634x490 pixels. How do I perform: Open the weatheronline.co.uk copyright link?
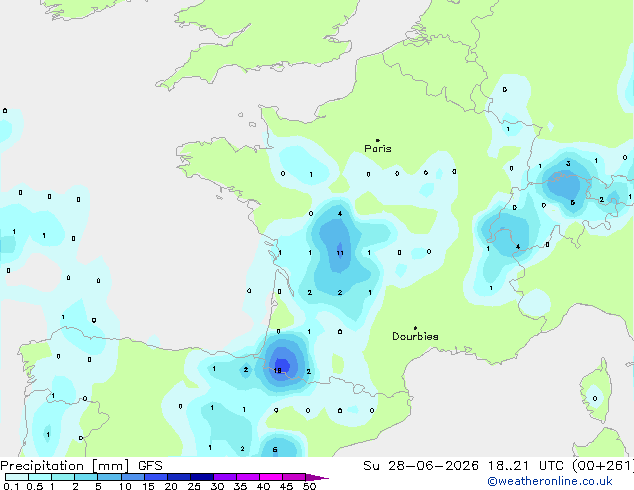pos(550,481)
